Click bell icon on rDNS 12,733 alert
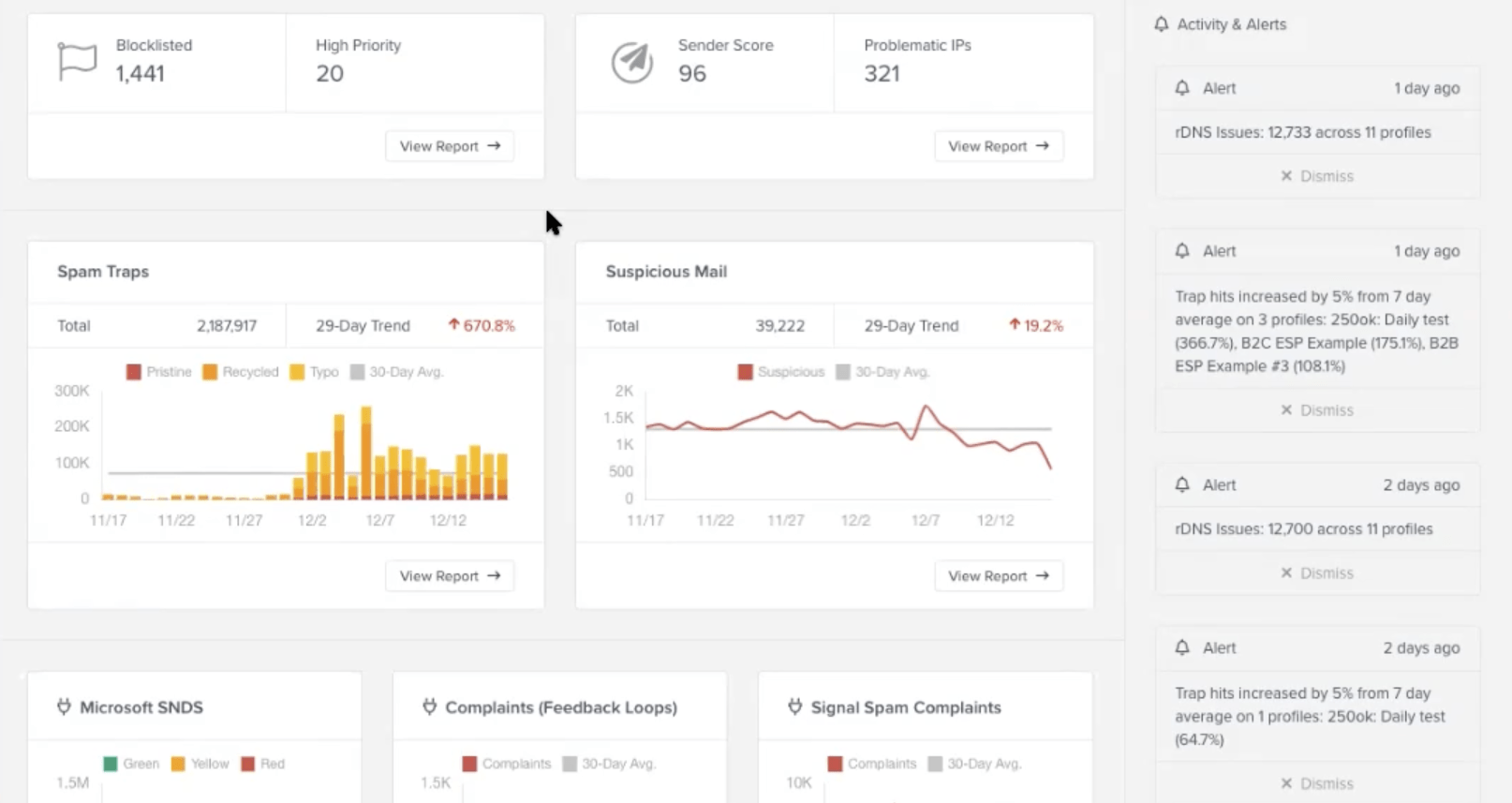 [x=1182, y=88]
